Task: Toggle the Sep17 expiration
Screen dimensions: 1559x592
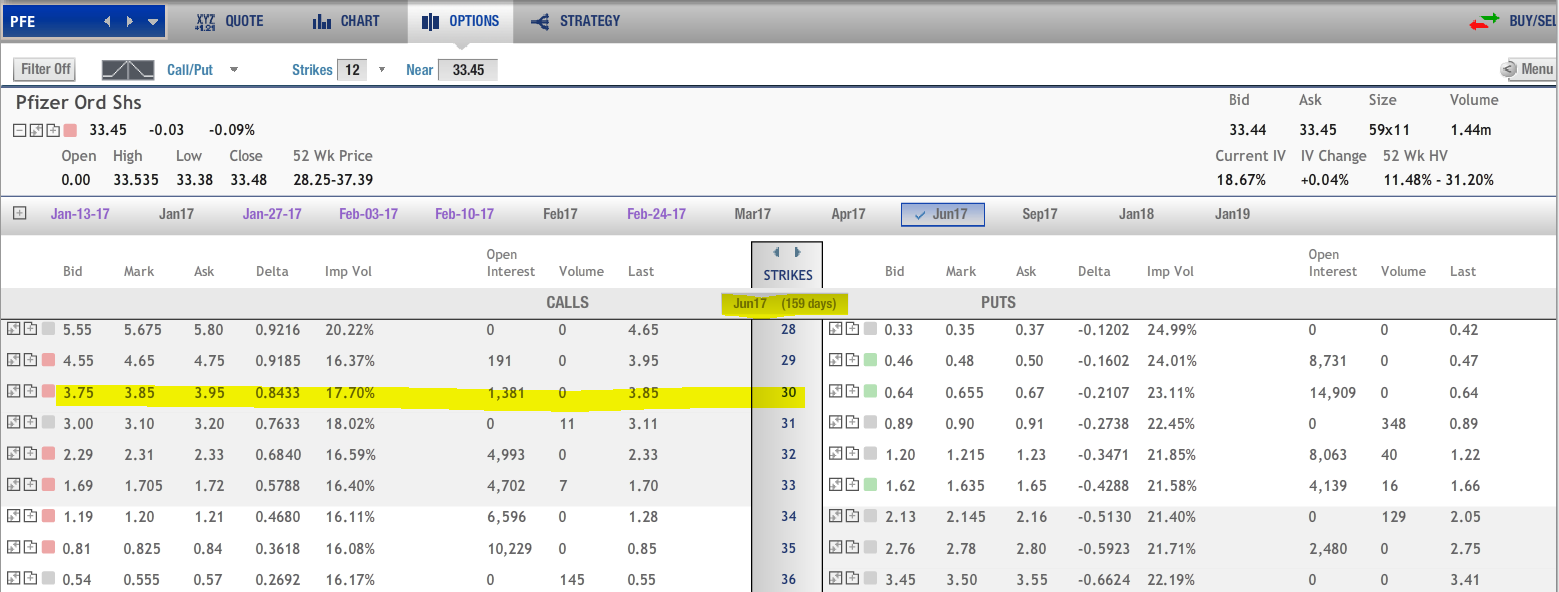Action: point(1040,214)
